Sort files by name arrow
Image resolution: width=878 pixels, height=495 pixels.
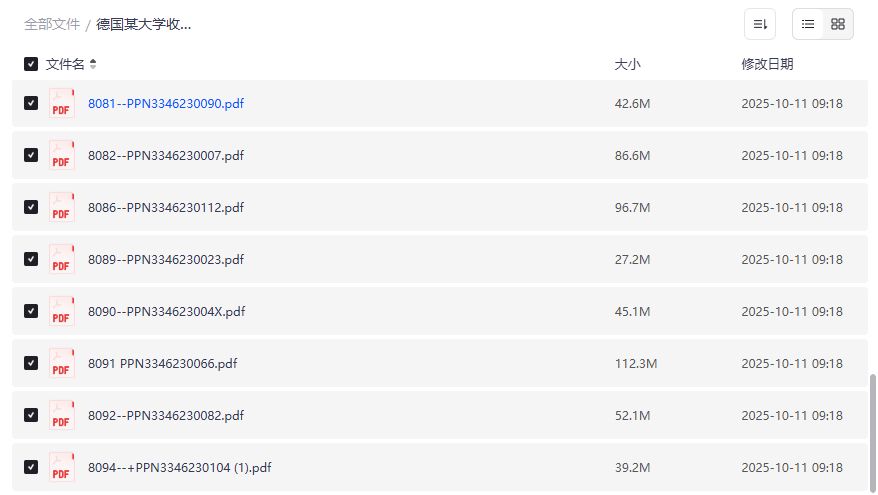coord(93,64)
